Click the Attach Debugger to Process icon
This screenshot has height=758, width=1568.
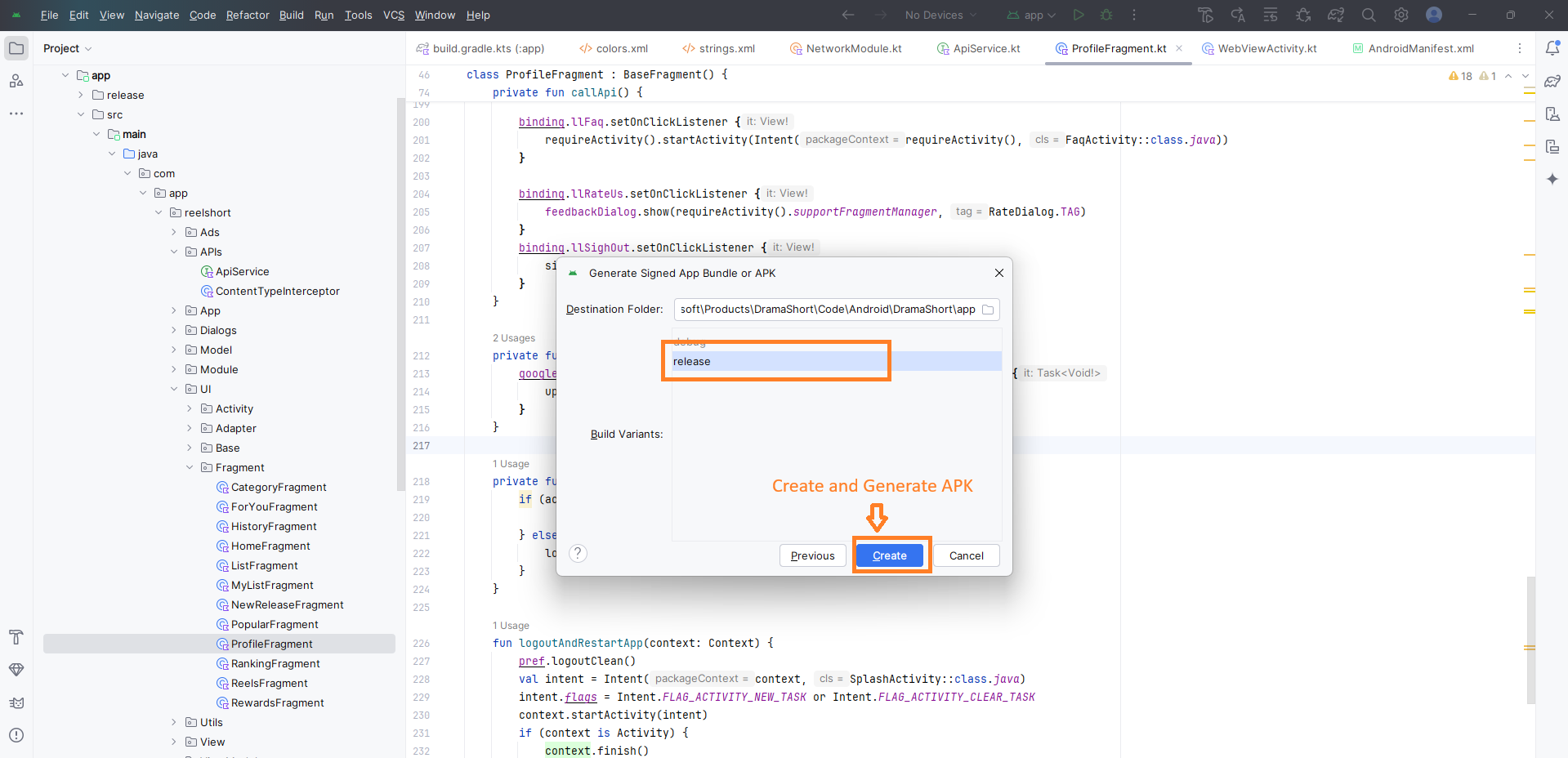click(1303, 15)
